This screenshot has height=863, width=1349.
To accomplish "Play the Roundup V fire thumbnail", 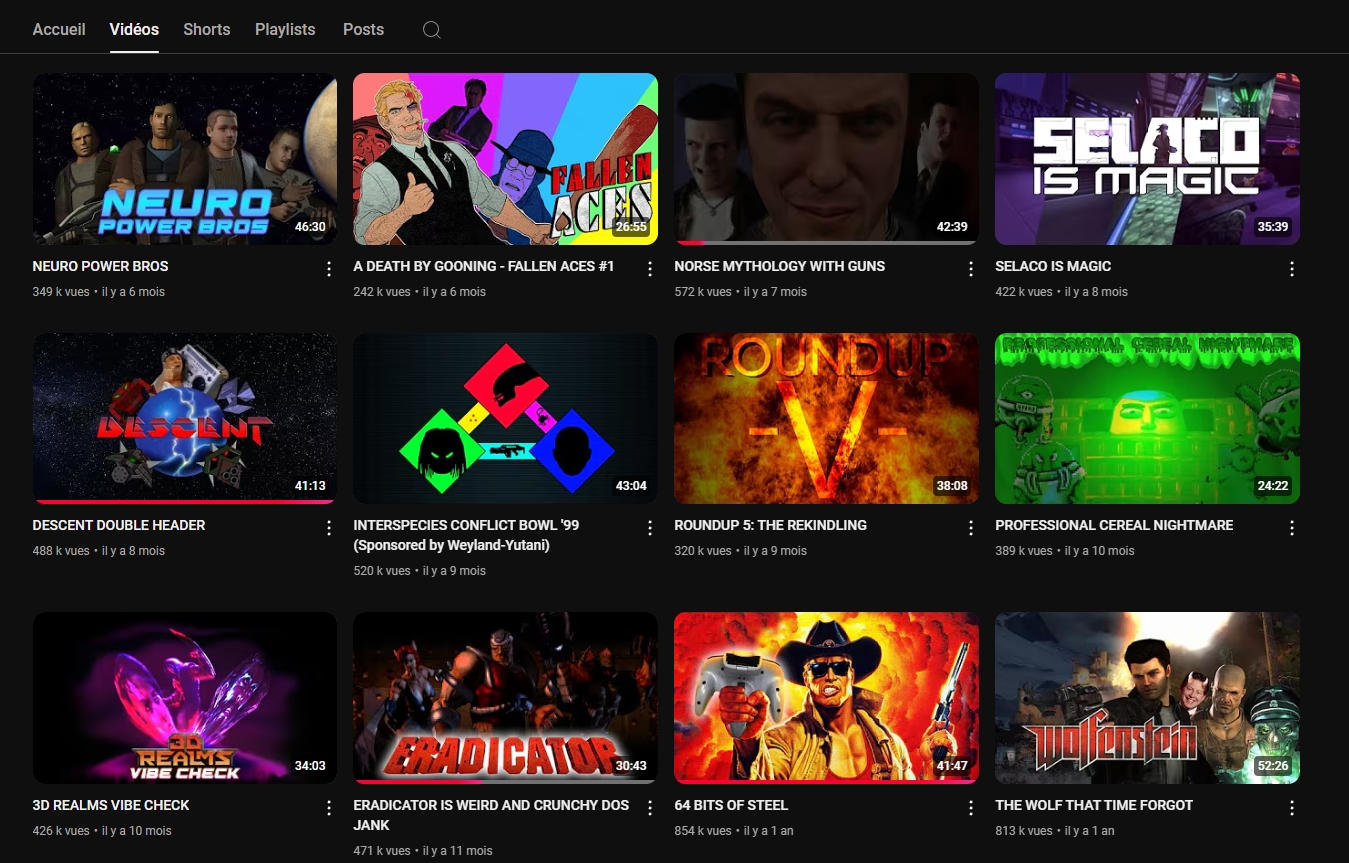I will point(827,418).
